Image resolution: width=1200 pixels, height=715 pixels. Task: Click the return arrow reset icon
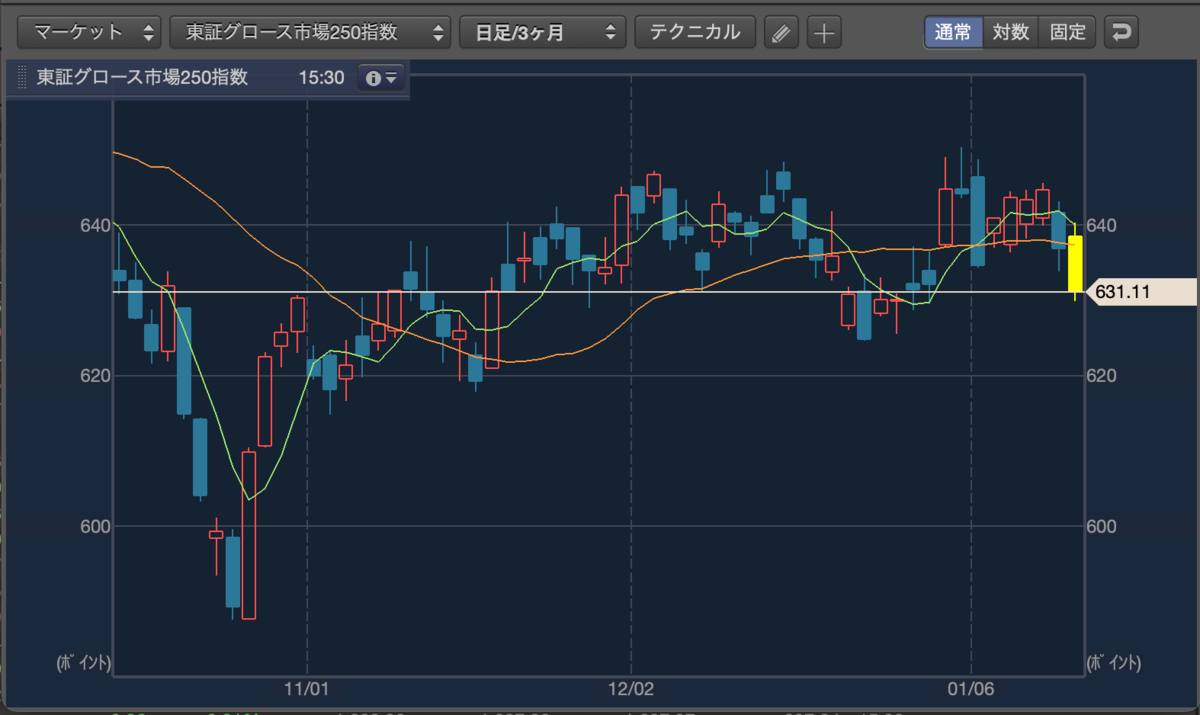tap(1121, 32)
